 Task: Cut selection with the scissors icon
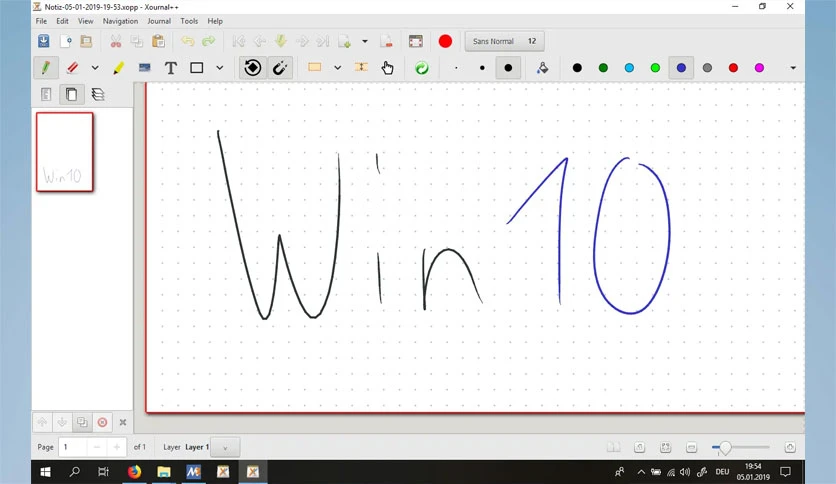pos(116,41)
